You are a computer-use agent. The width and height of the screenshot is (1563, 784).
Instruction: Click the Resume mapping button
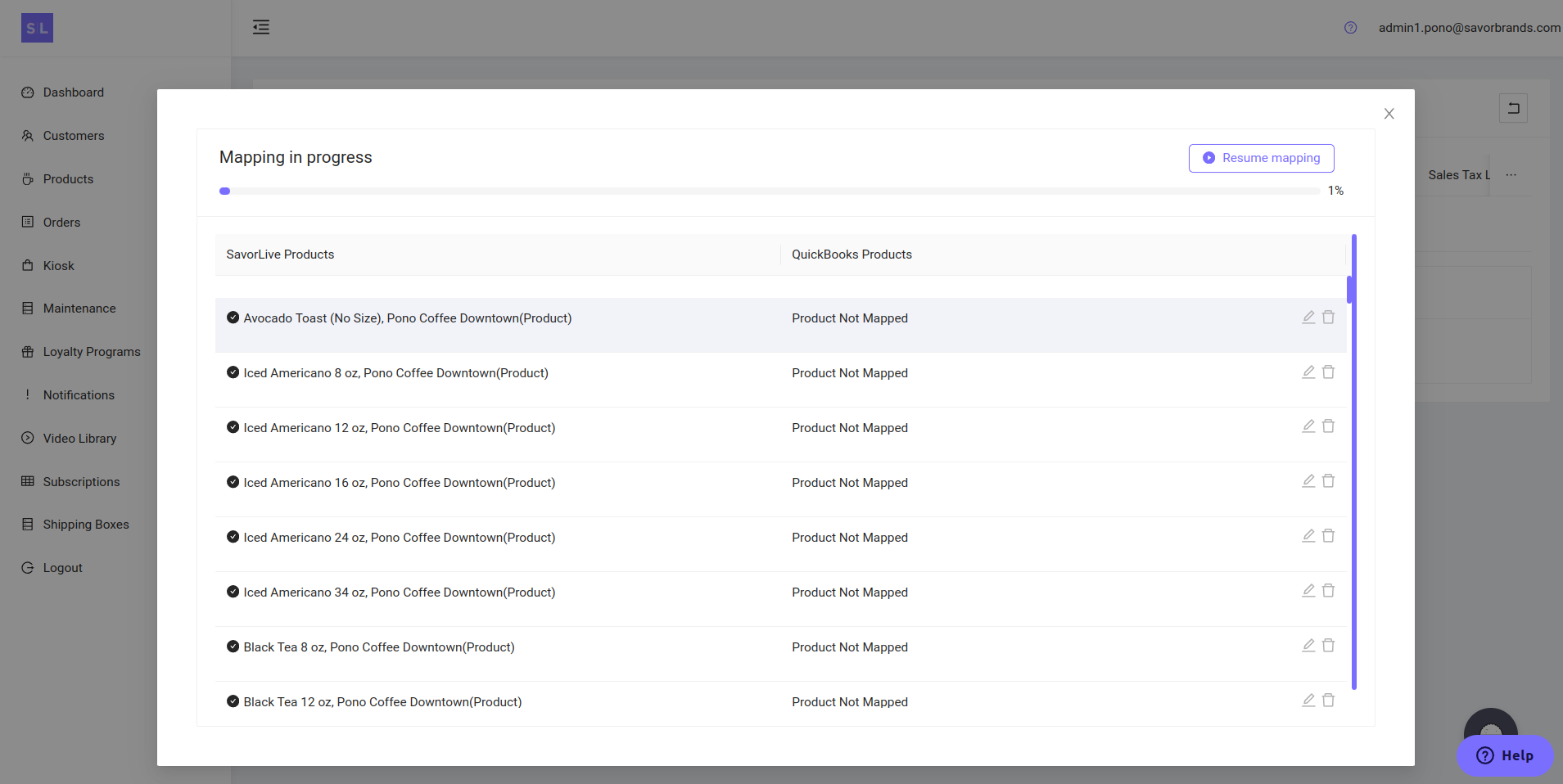click(x=1261, y=158)
